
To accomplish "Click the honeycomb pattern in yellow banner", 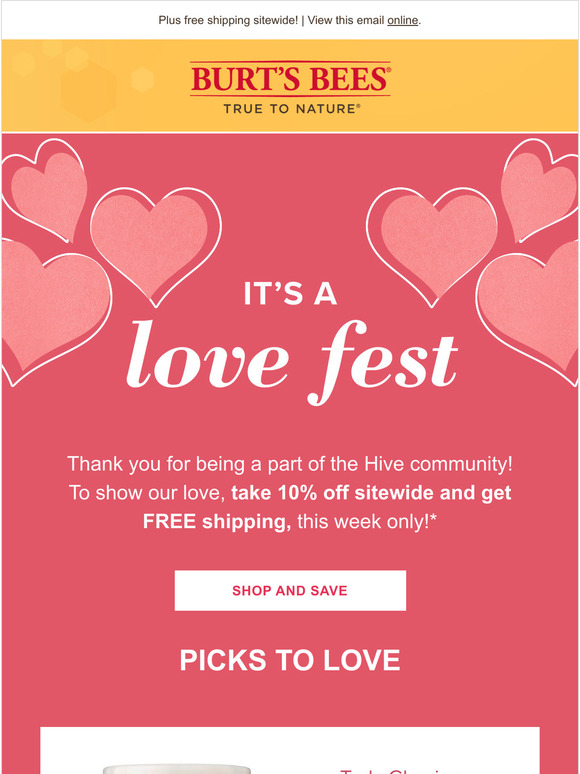I will tap(81, 81).
